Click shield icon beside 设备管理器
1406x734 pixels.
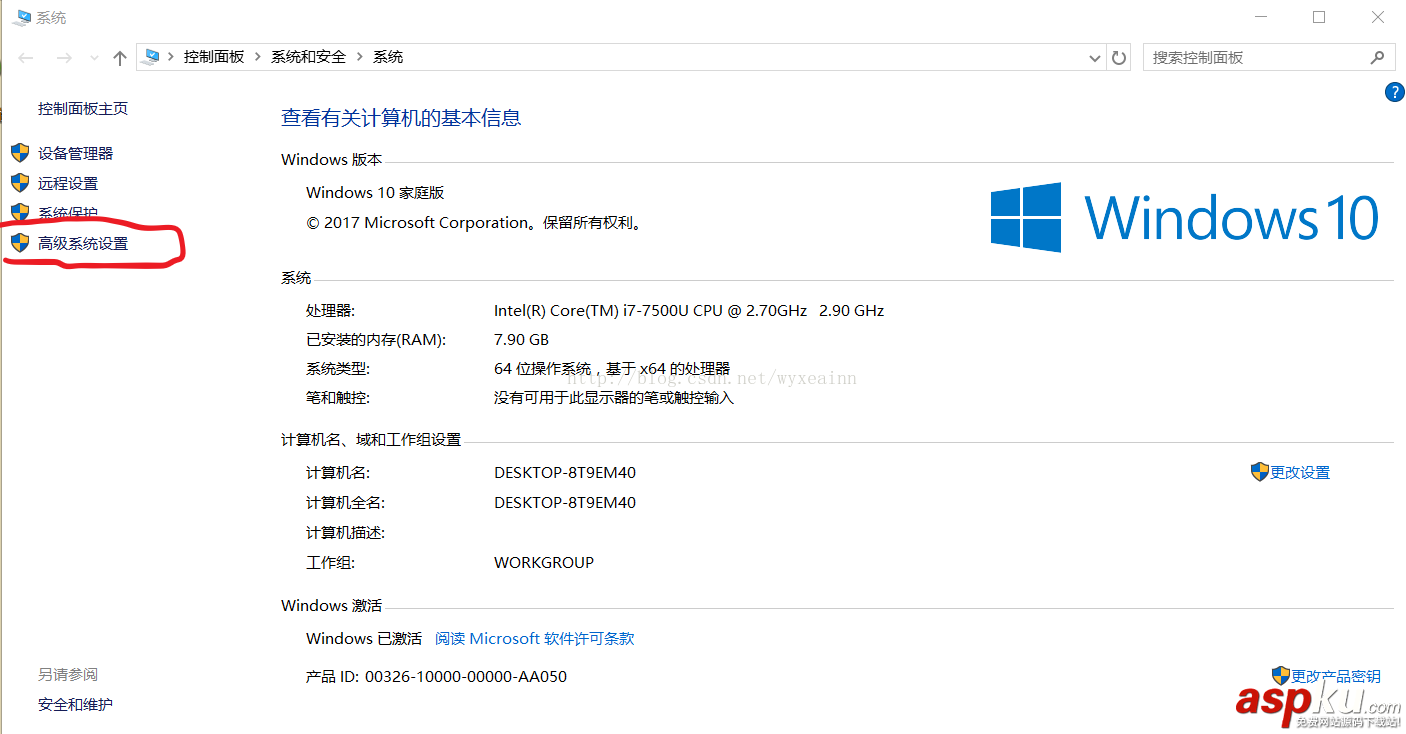pyautogui.click(x=20, y=153)
